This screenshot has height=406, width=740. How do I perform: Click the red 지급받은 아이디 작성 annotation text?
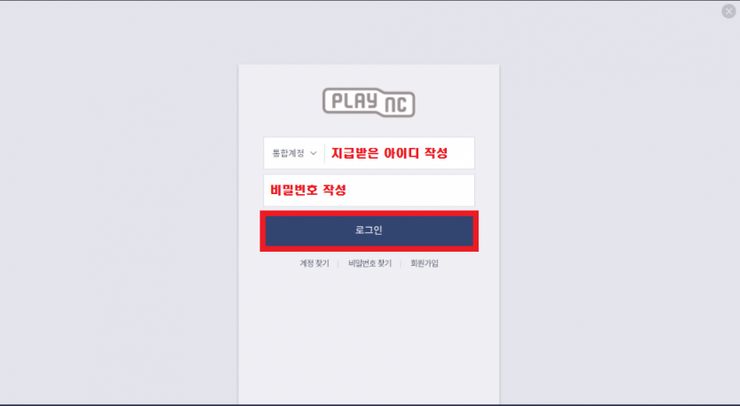point(389,153)
